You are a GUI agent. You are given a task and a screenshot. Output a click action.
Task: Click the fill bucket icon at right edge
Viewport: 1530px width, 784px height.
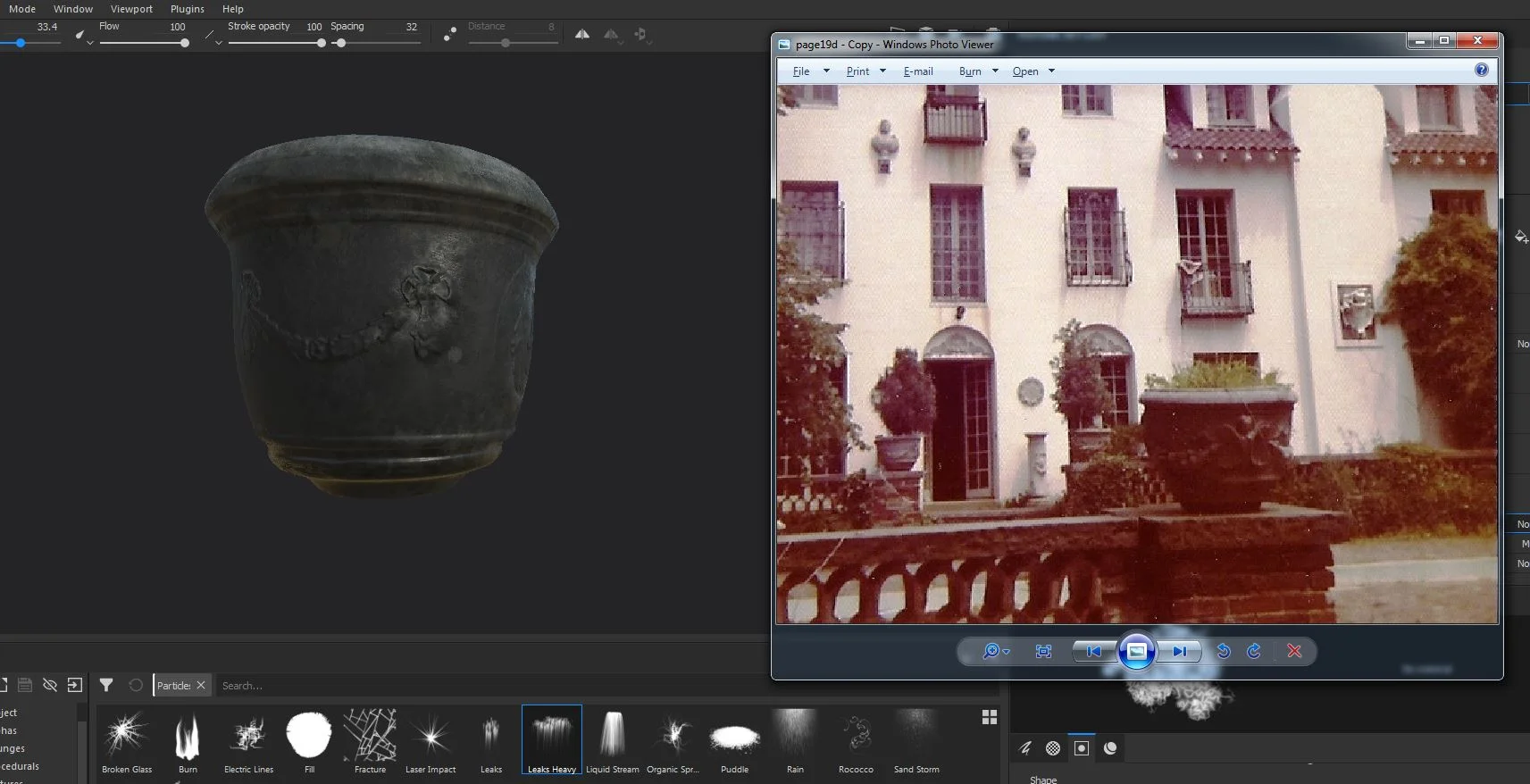coord(1520,237)
